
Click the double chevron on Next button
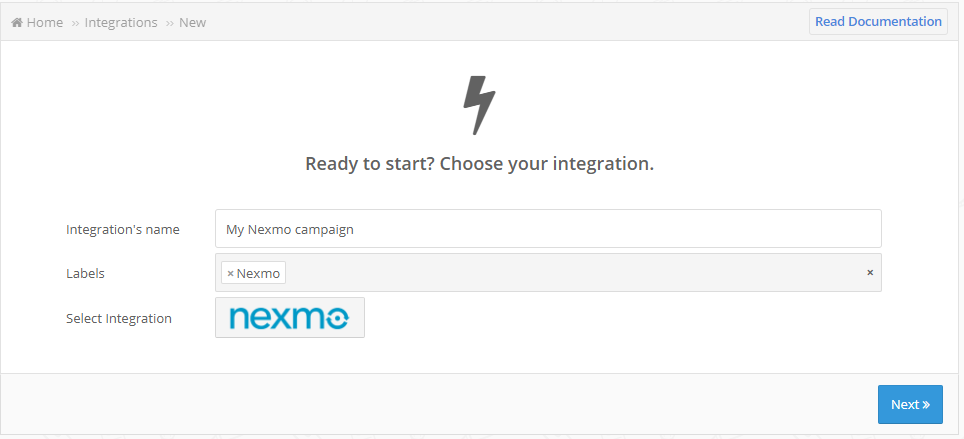coord(926,405)
